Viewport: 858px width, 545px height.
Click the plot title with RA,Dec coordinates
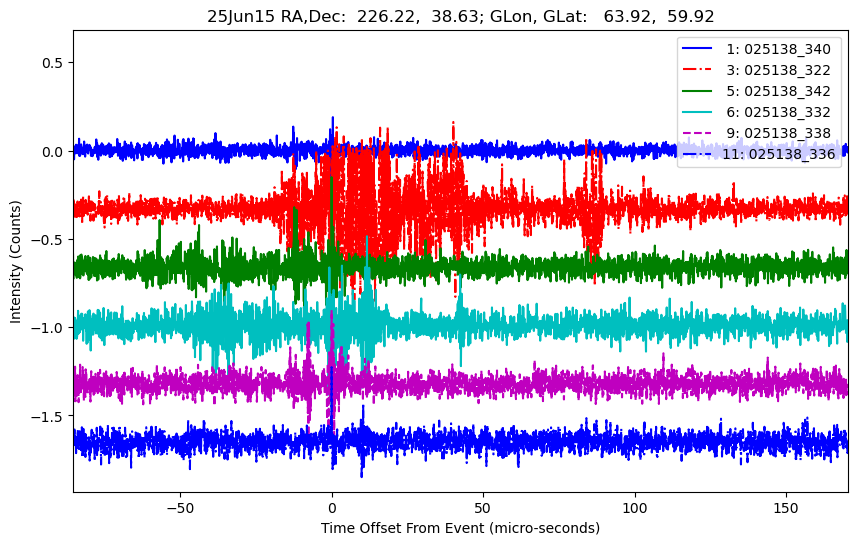click(x=460, y=16)
